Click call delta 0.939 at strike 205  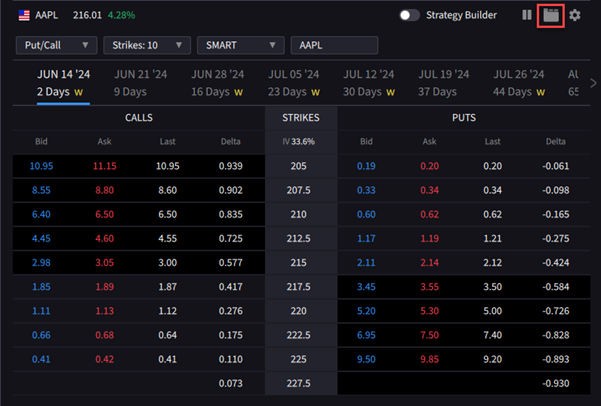coord(231,166)
